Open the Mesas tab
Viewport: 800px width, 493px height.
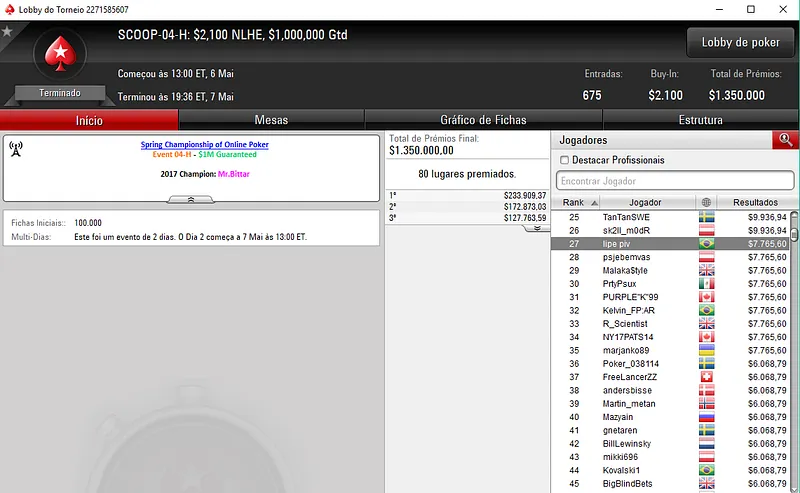point(271,120)
